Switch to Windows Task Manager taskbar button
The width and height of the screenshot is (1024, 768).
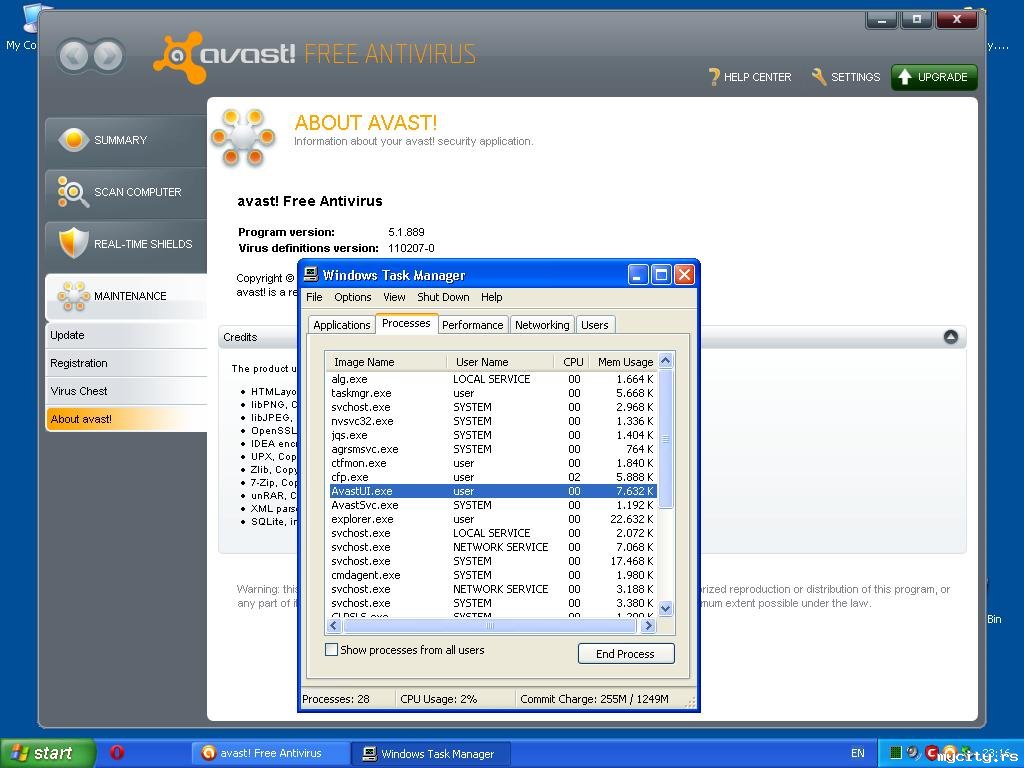[x=430, y=754]
